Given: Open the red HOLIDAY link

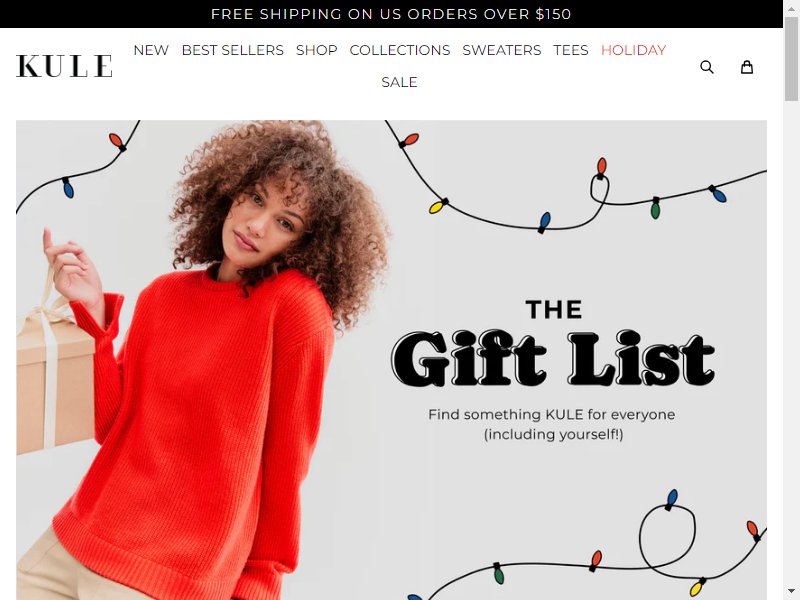Looking at the screenshot, I should (633, 50).
